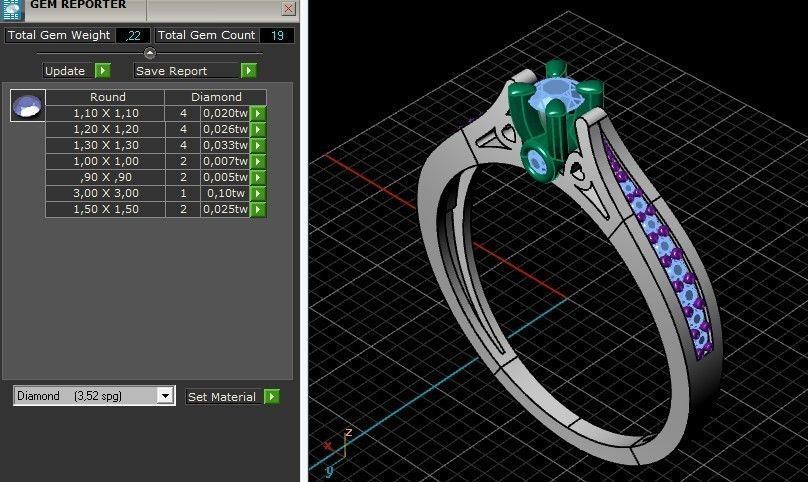This screenshot has width=808, height=482.
Task: Click the Set Material label
Action: 222,396
